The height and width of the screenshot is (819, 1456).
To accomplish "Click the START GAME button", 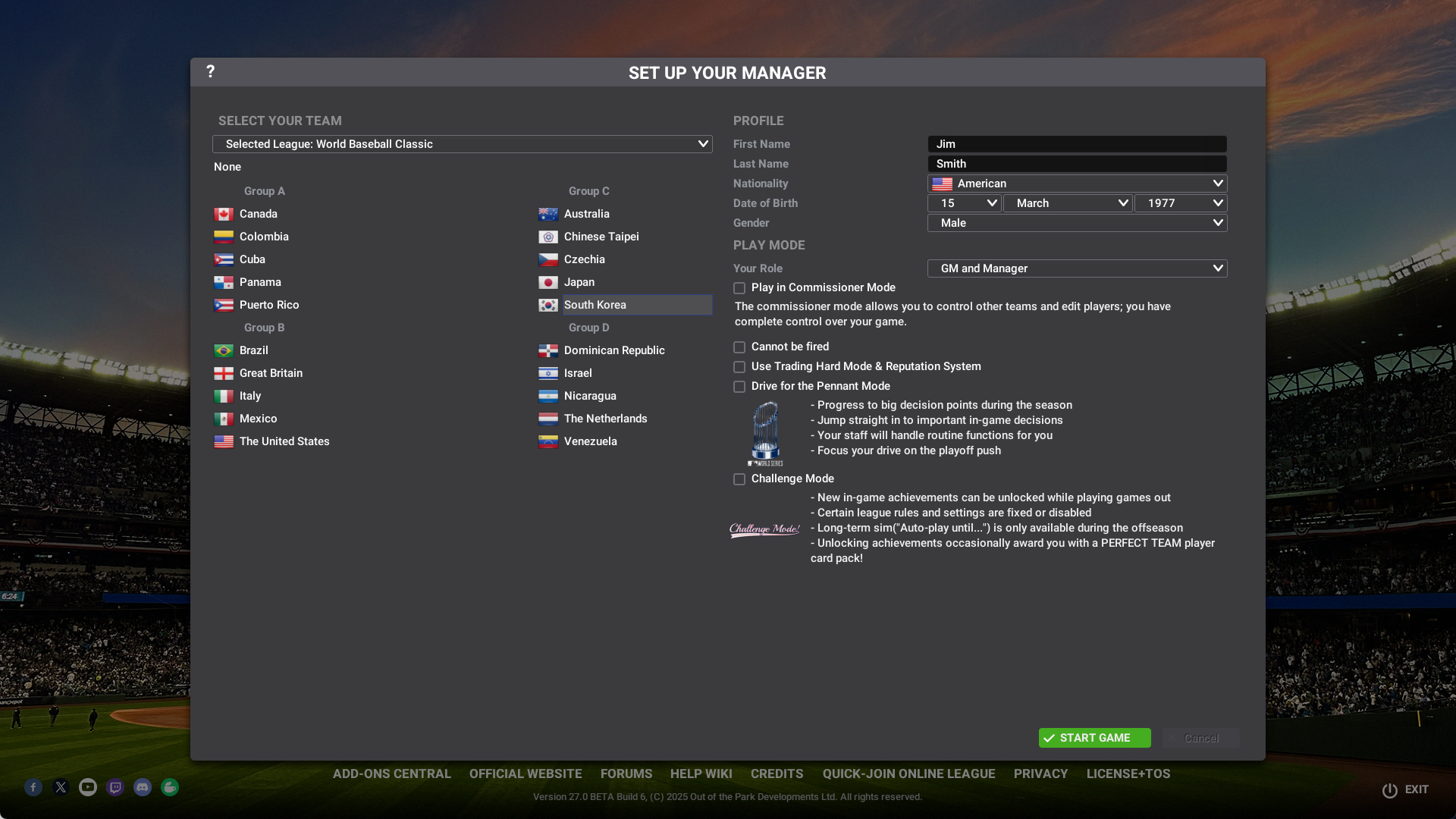I will [x=1094, y=738].
